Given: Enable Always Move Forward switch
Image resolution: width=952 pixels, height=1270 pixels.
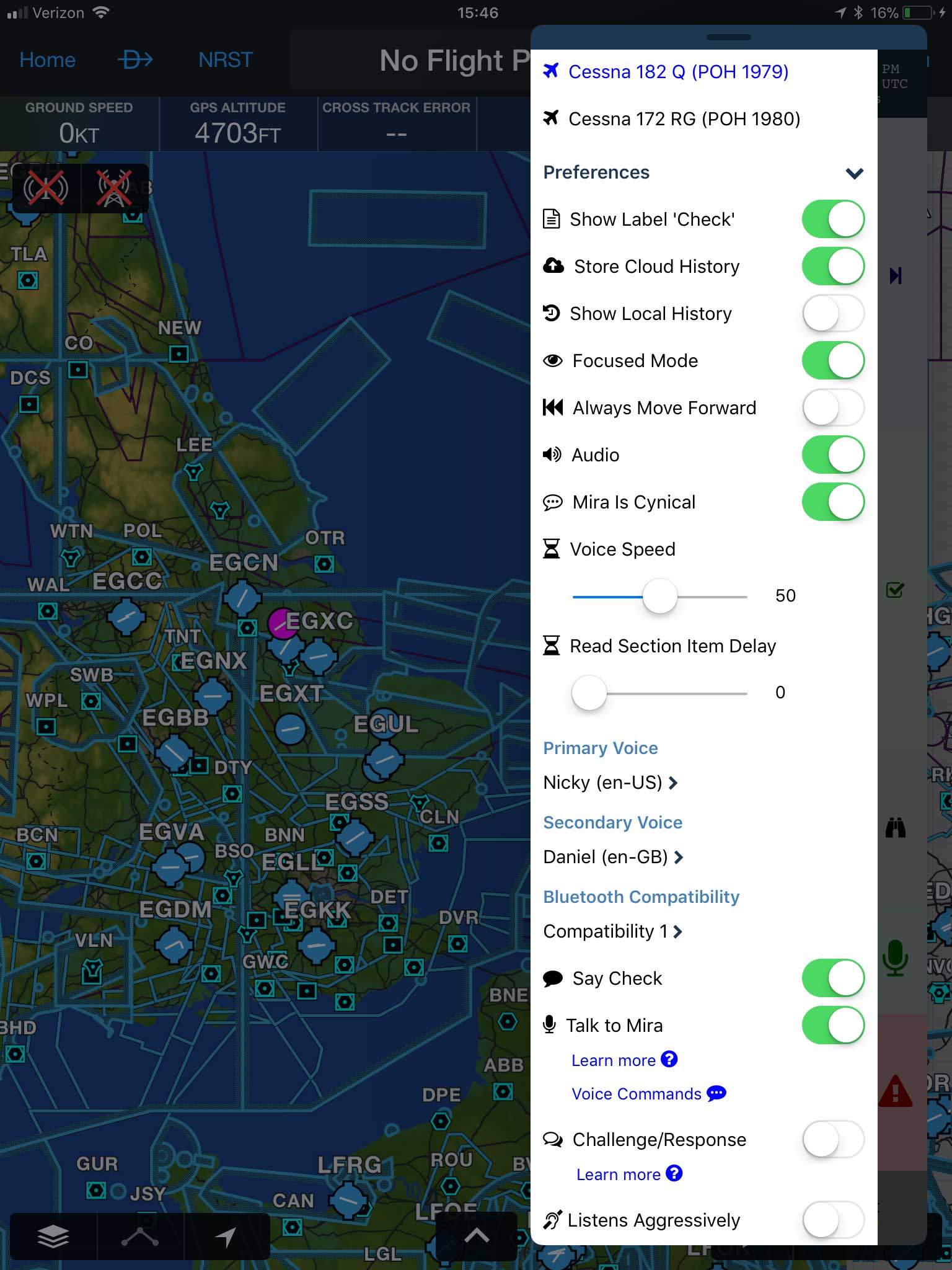Looking at the screenshot, I should pyautogui.click(x=833, y=407).
